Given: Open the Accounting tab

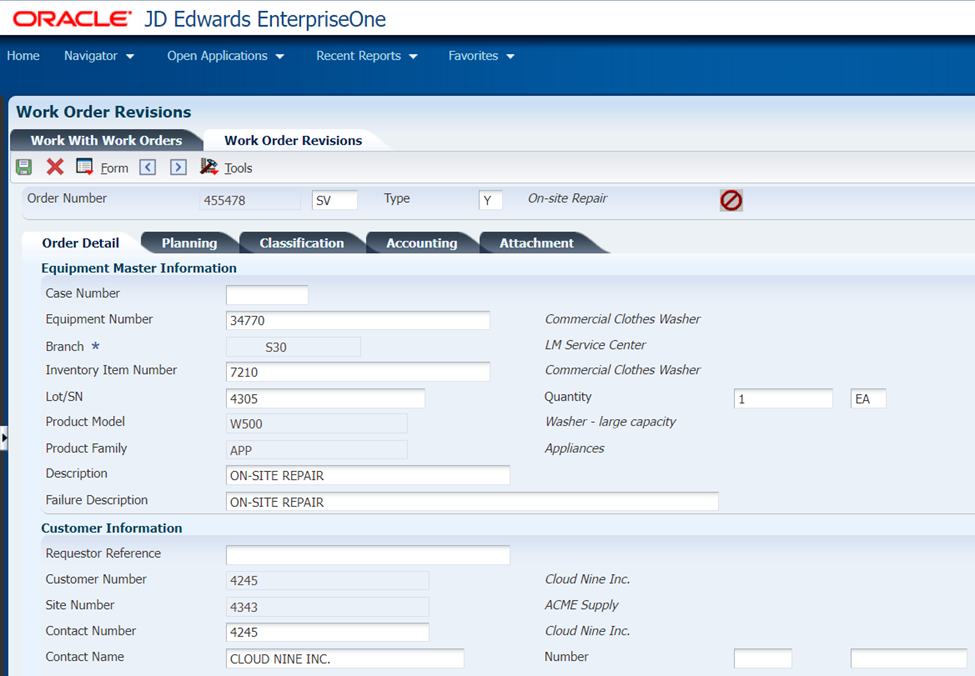Looking at the screenshot, I should (x=422, y=243).
